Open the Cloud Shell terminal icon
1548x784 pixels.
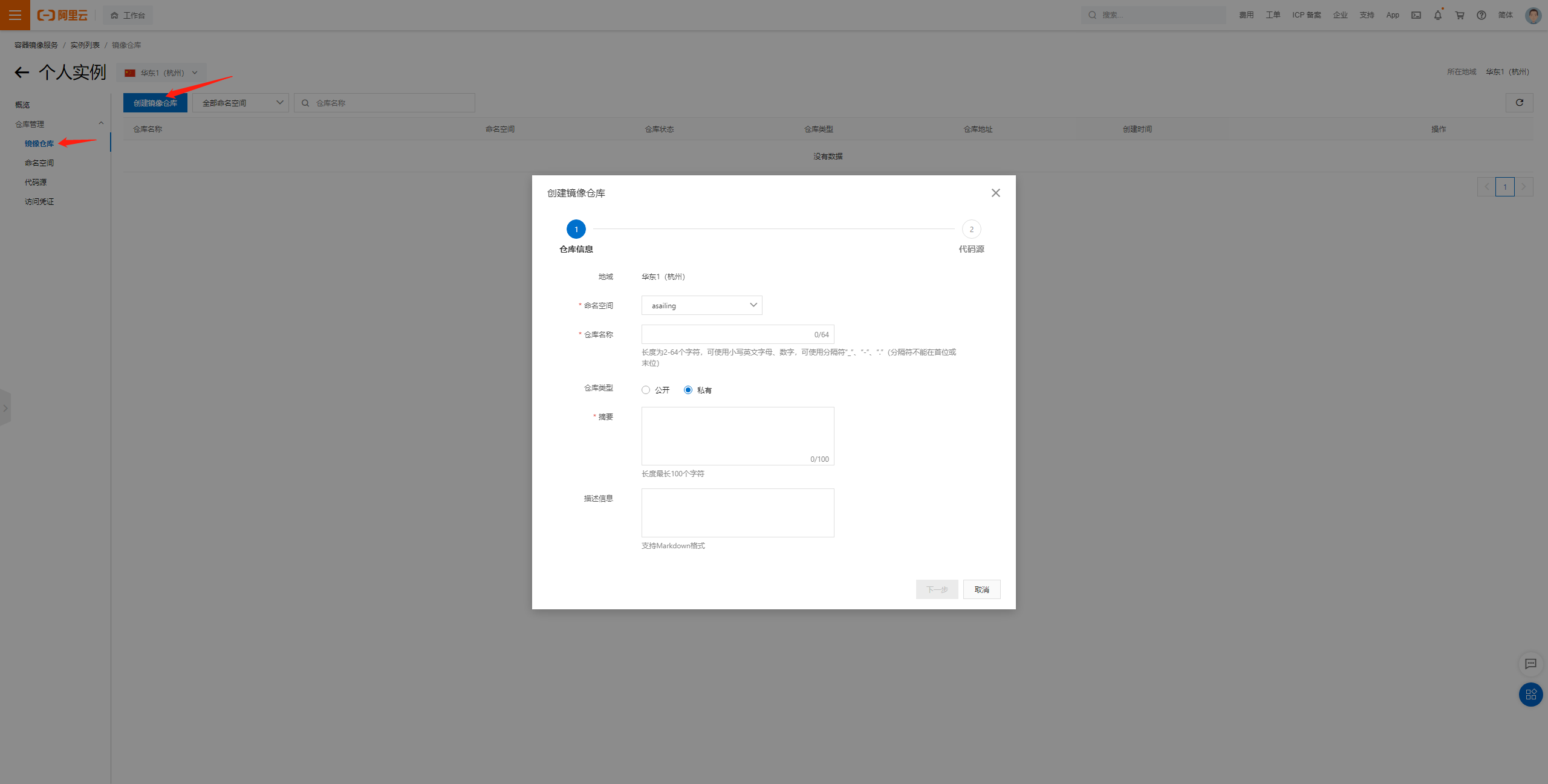click(1416, 15)
